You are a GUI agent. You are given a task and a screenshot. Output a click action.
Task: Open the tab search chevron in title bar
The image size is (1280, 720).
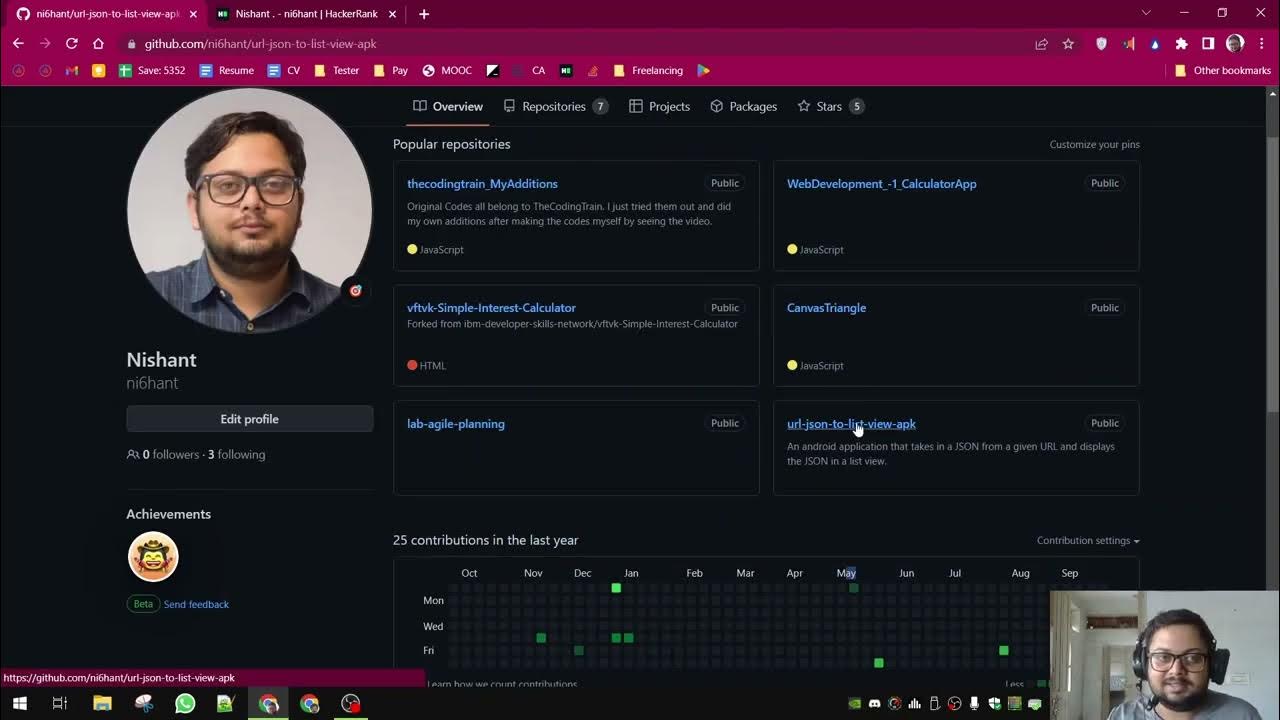(1146, 13)
